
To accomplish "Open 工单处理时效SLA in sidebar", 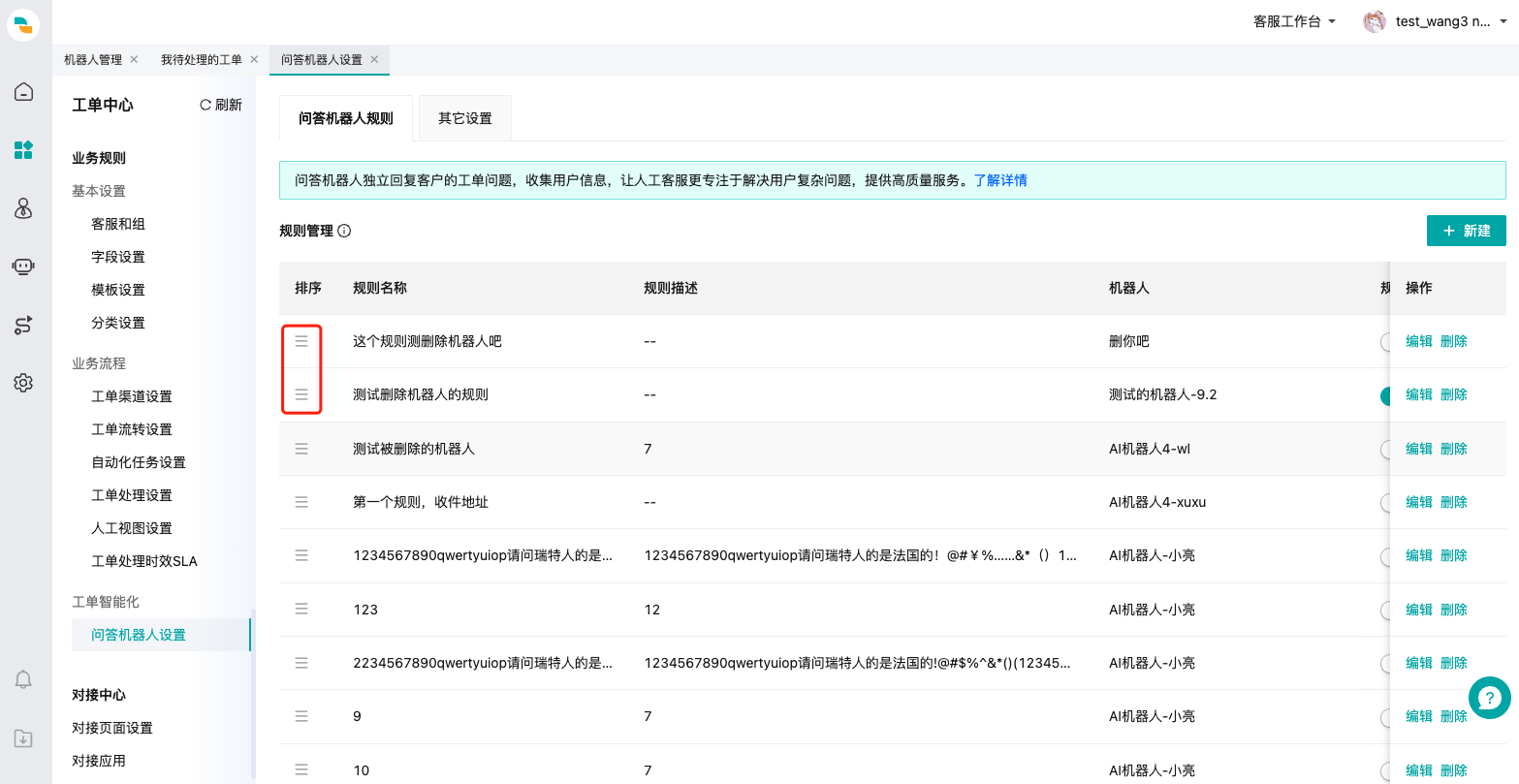I will tap(144, 561).
